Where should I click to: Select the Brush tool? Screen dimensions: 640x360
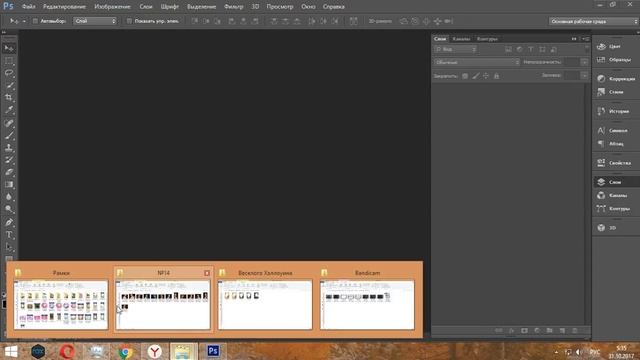coord(9,135)
